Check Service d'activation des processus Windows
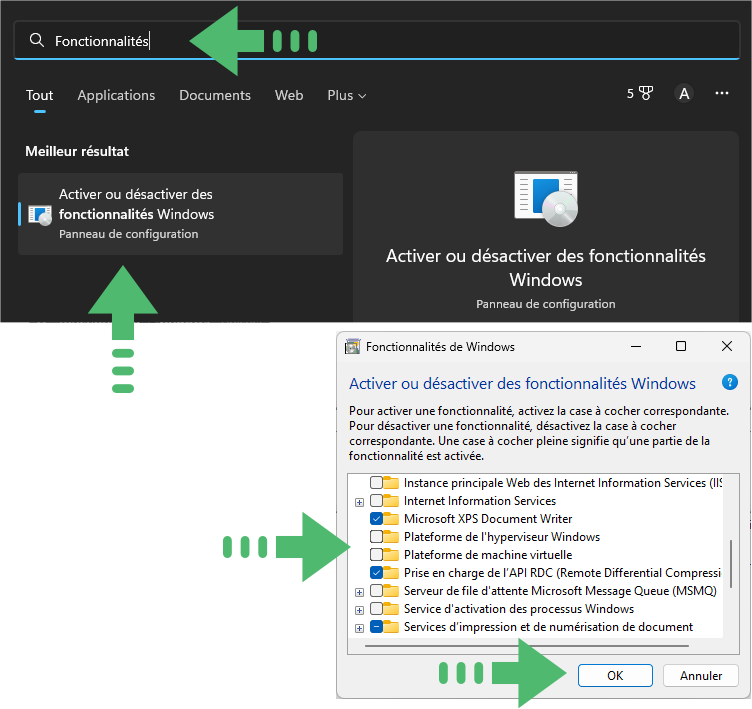The image size is (752, 709). tap(376, 609)
